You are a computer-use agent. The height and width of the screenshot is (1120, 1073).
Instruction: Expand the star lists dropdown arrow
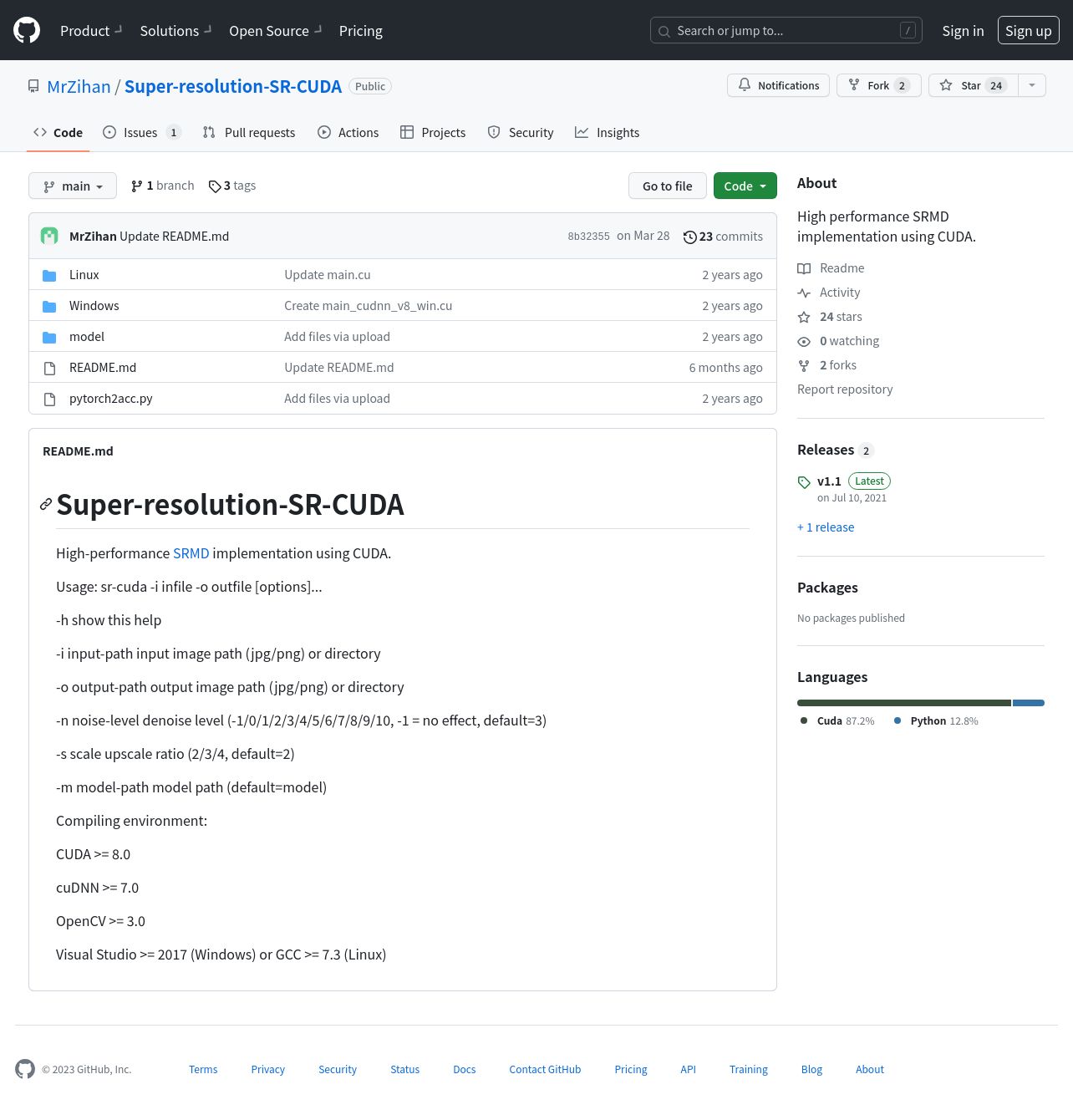(x=1032, y=85)
